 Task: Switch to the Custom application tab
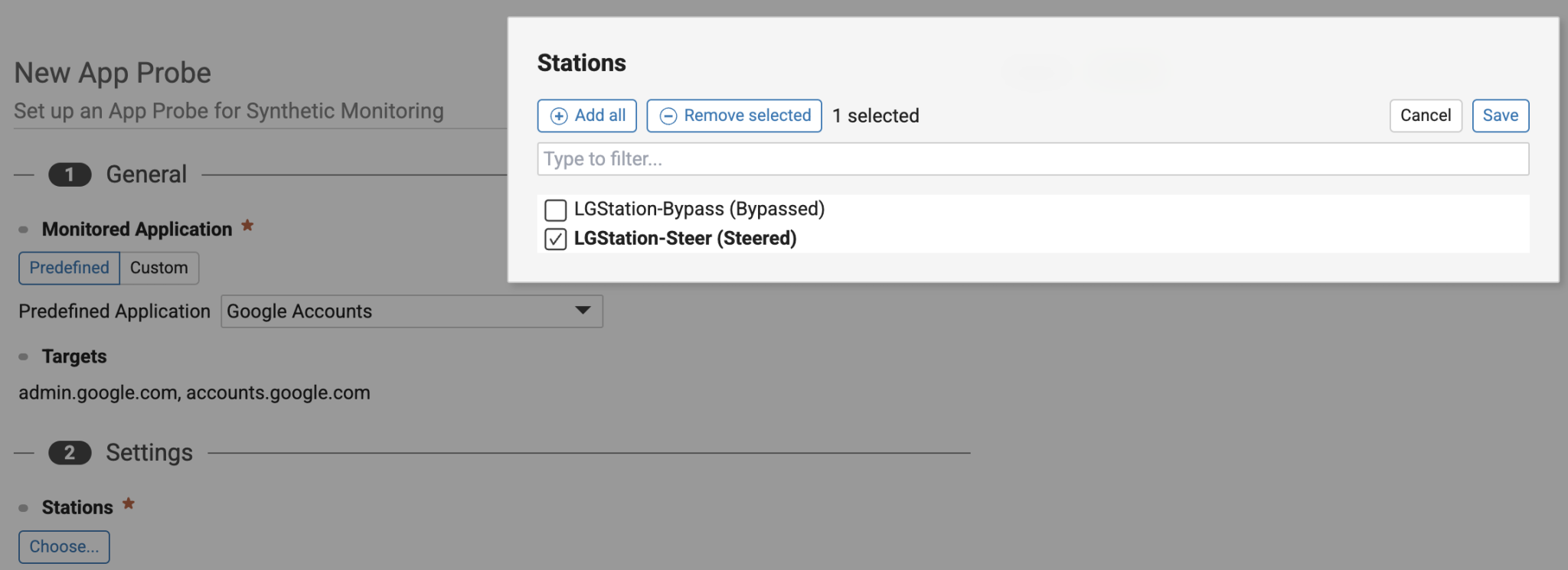(158, 268)
